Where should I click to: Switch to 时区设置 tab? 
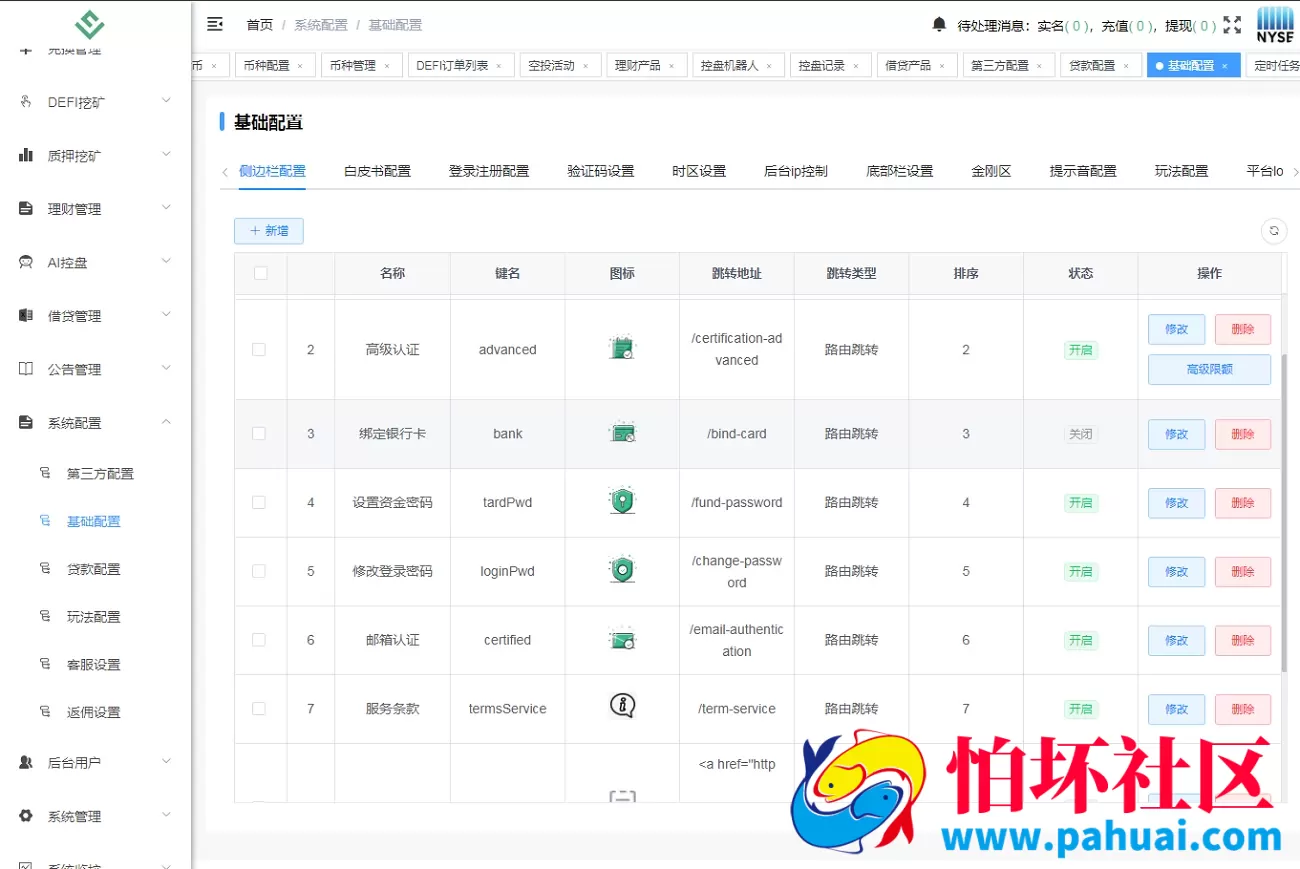pos(699,171)
